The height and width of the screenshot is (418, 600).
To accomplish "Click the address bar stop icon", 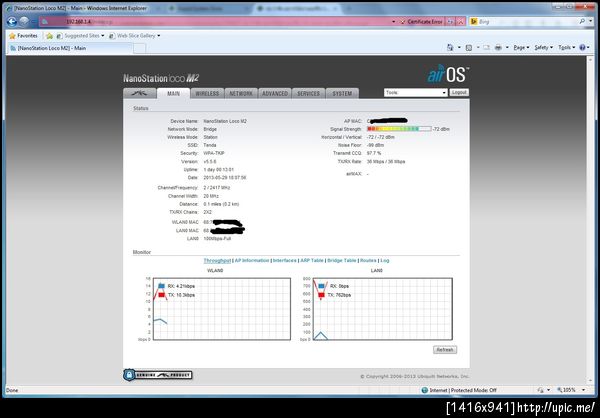I will [461, 22].
